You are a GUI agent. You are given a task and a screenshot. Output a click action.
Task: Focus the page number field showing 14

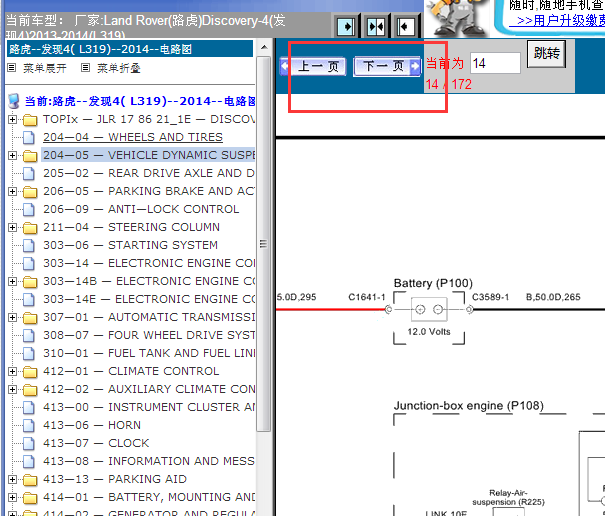[x=495, y=63]
